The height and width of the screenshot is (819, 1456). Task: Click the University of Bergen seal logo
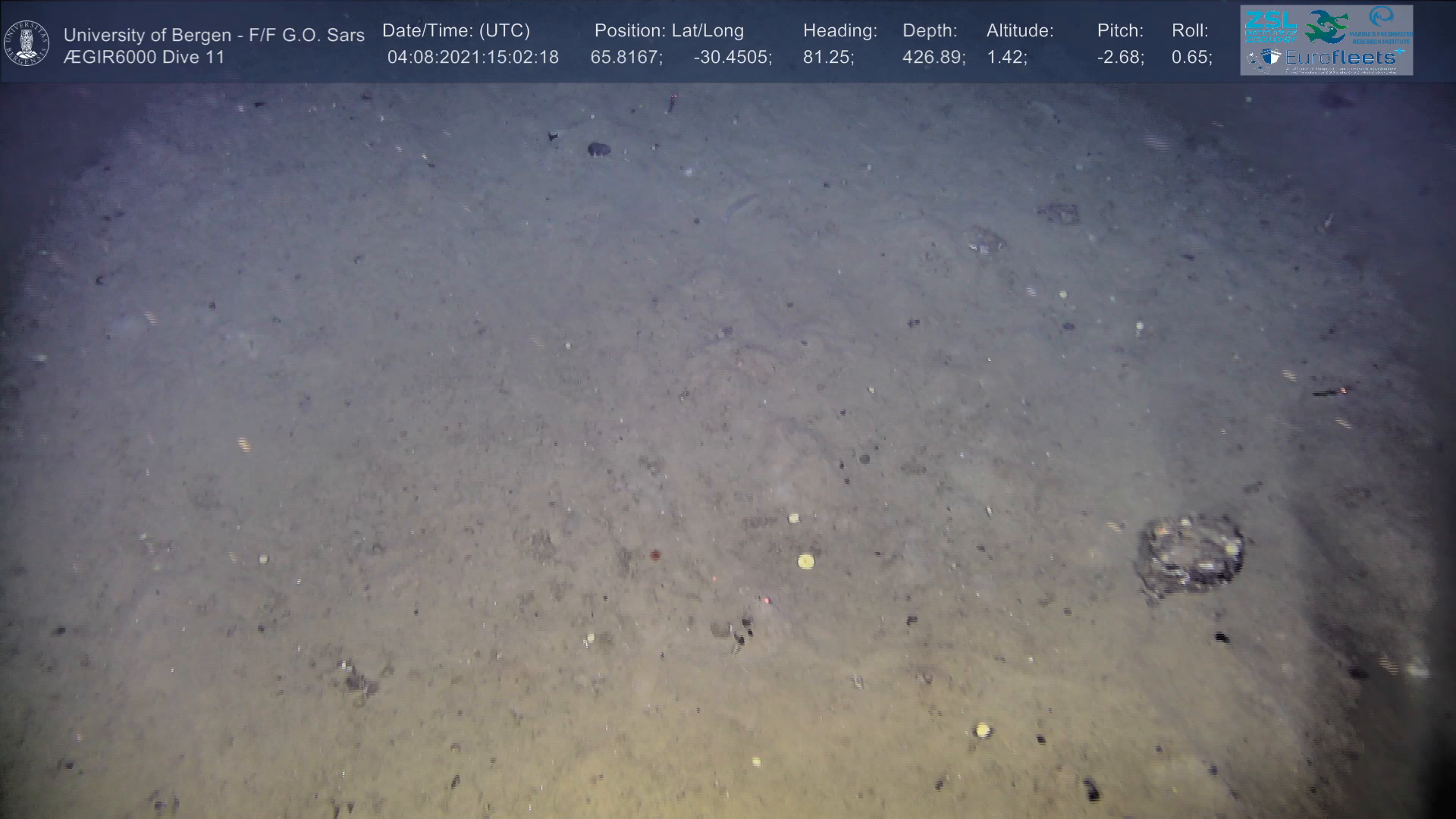27,42
